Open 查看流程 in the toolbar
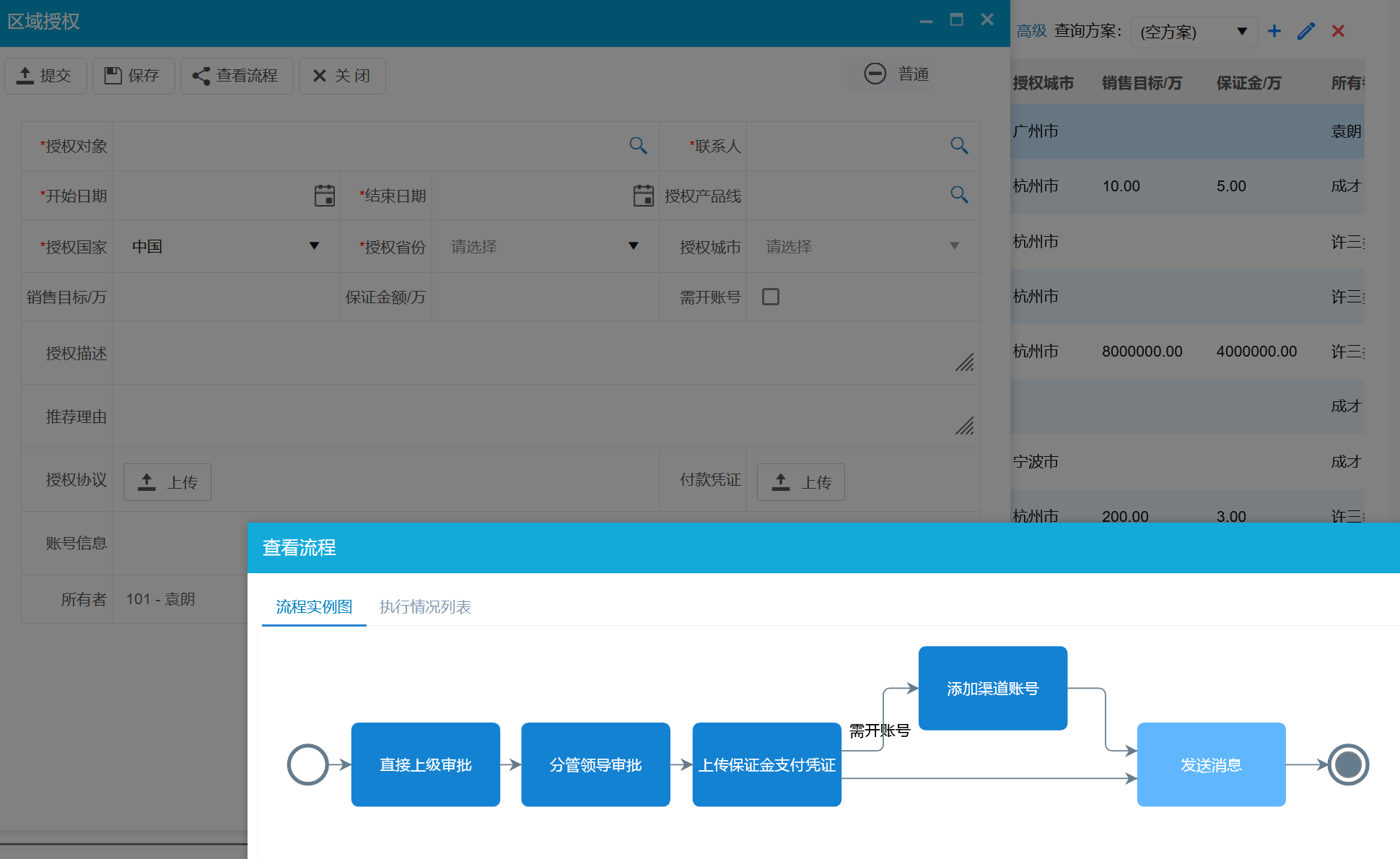The image size is (1400, 859). [x=237, y=76]
